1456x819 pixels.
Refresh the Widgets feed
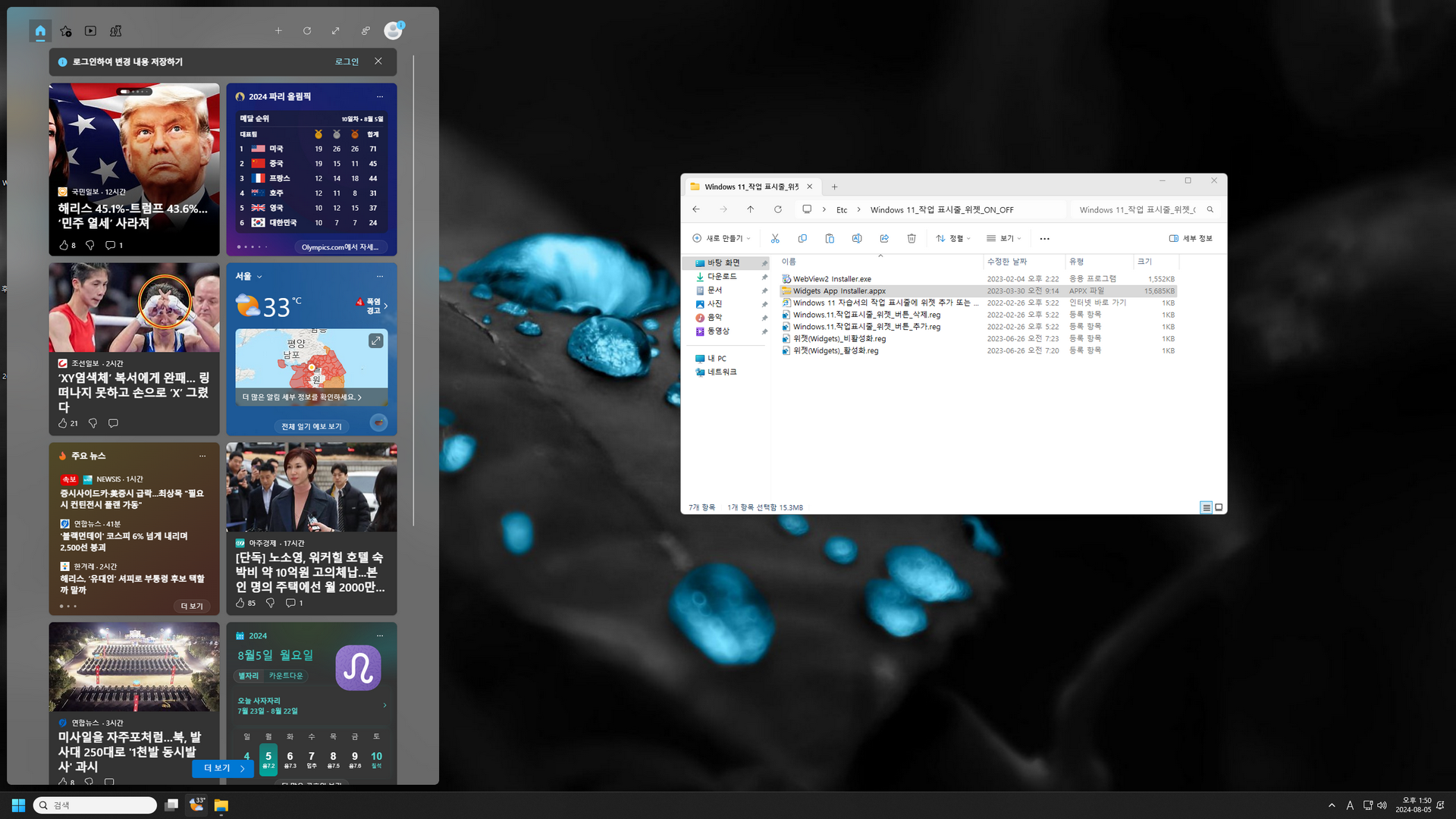tap(307, 31)
